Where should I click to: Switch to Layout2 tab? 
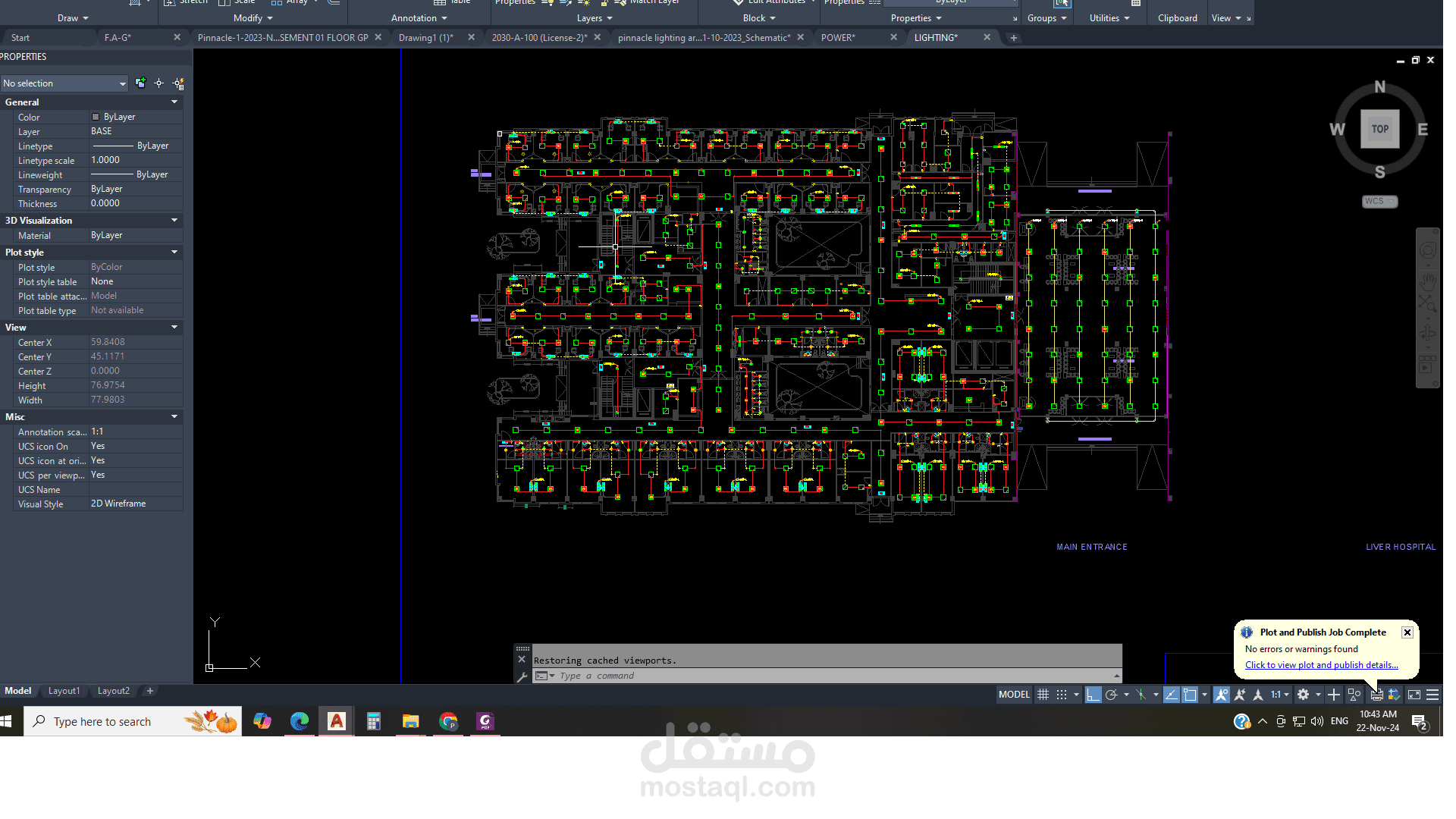point(114,691)
